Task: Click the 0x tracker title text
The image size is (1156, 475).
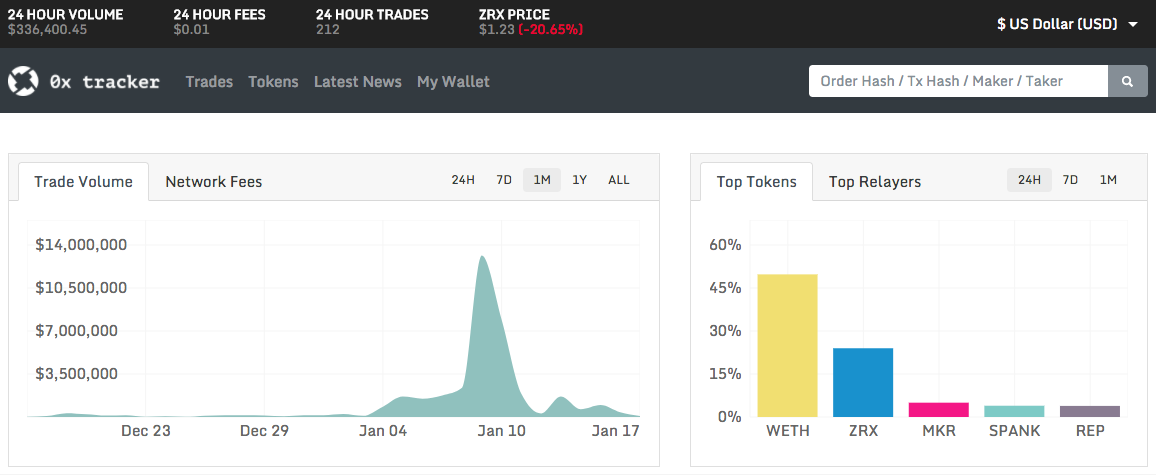Action: pyautogui.click(x=105, y=81)
